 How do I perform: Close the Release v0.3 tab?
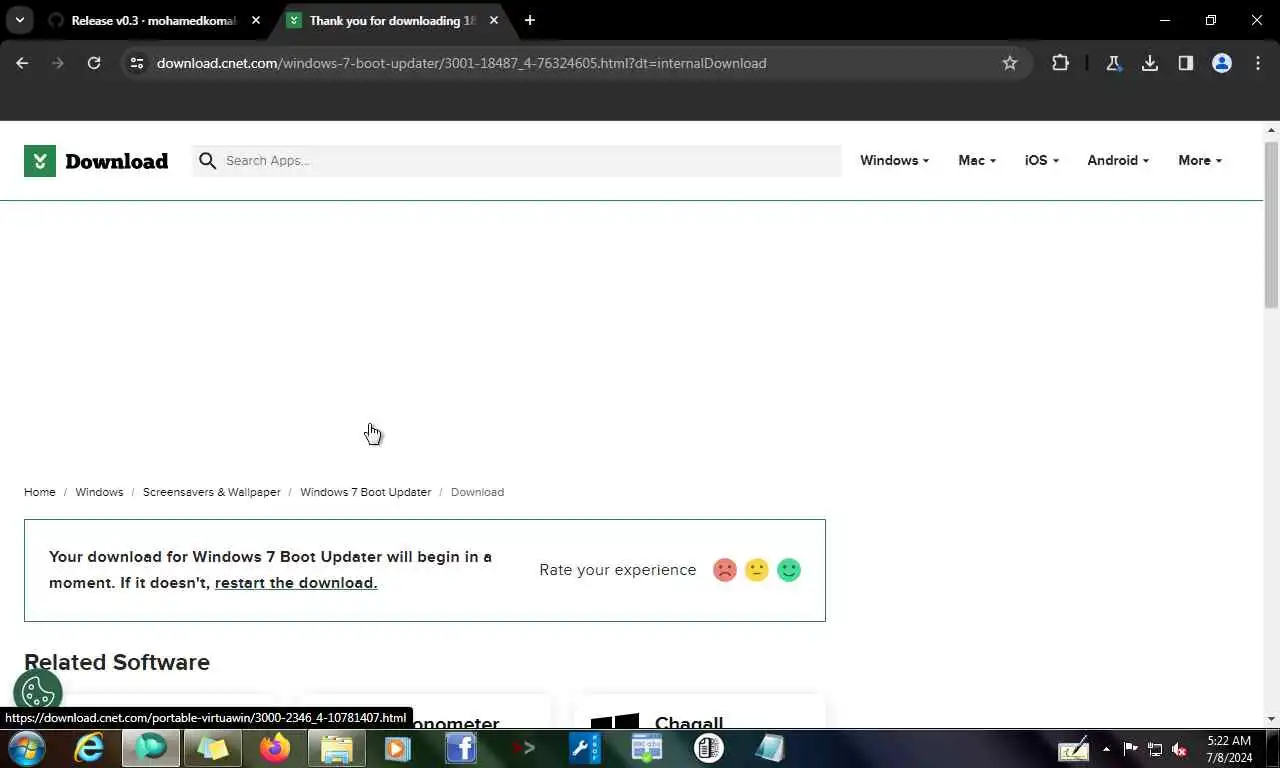tap(256, 20)
